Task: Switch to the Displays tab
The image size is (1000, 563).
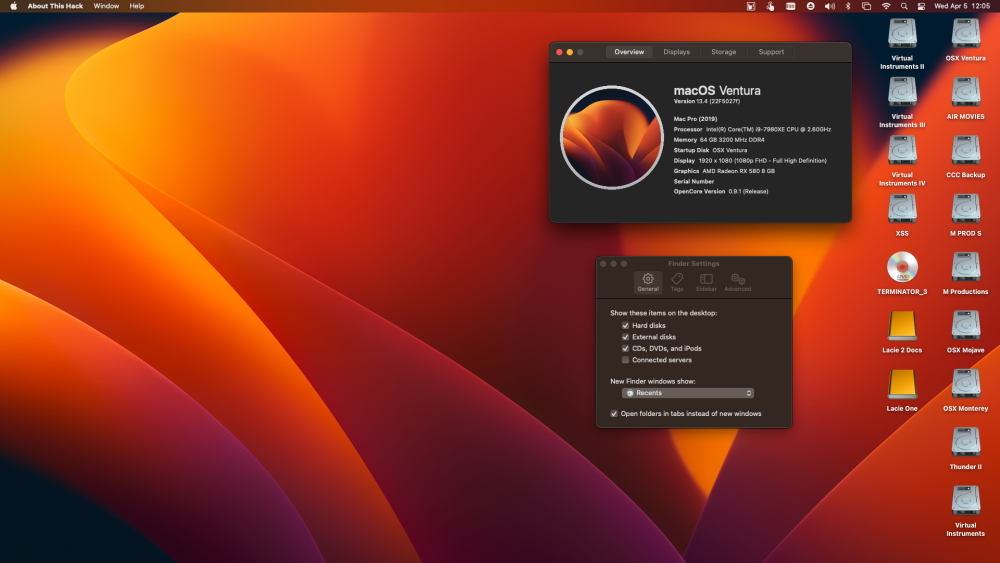Action: [676, 52]
